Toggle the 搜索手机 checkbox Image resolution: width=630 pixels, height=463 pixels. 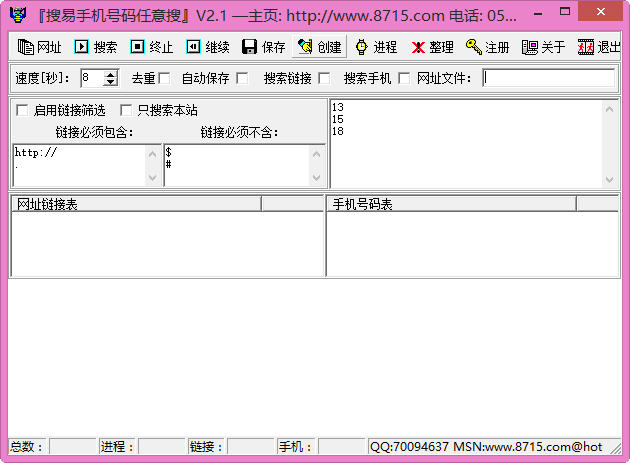click(x=404, y=78)
